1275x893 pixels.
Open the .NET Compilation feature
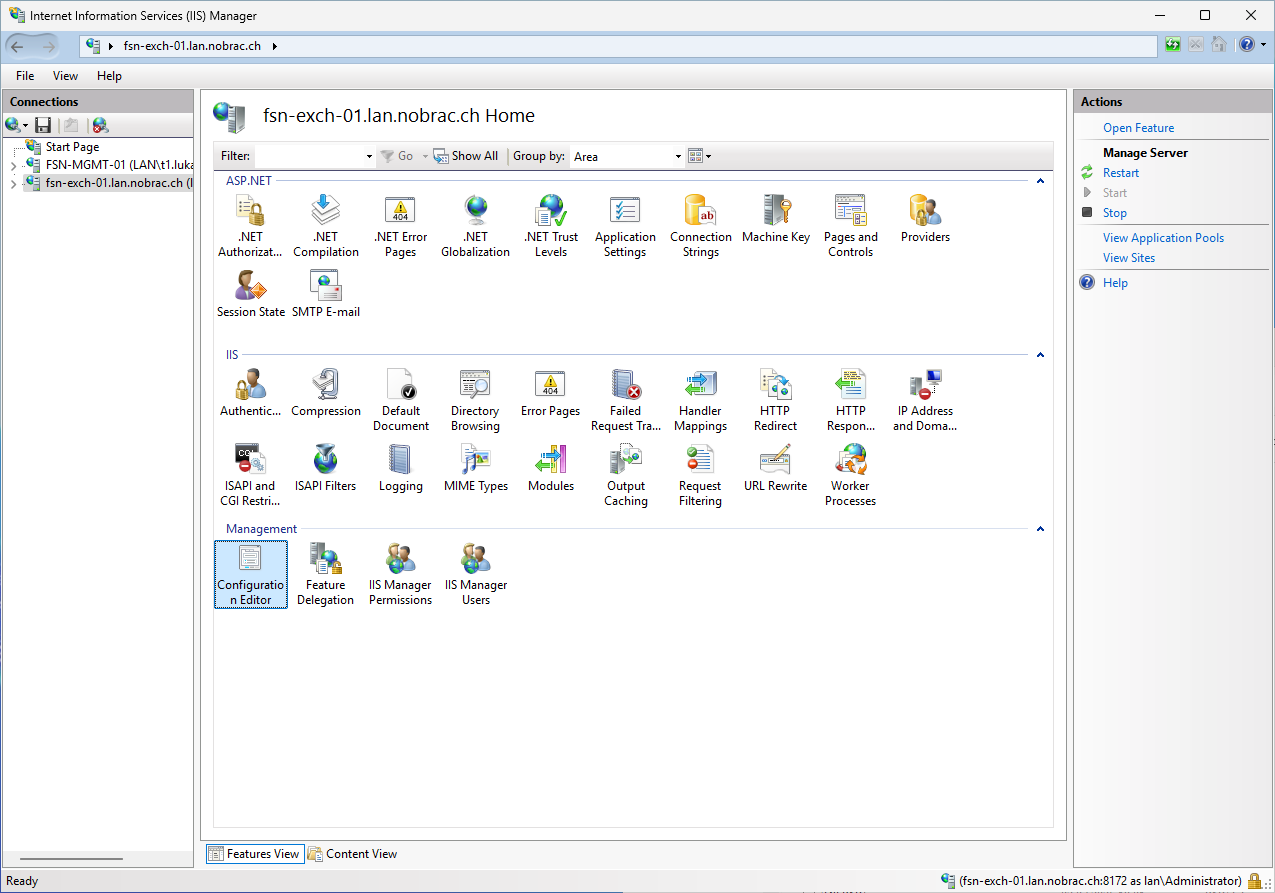(325, 226)
